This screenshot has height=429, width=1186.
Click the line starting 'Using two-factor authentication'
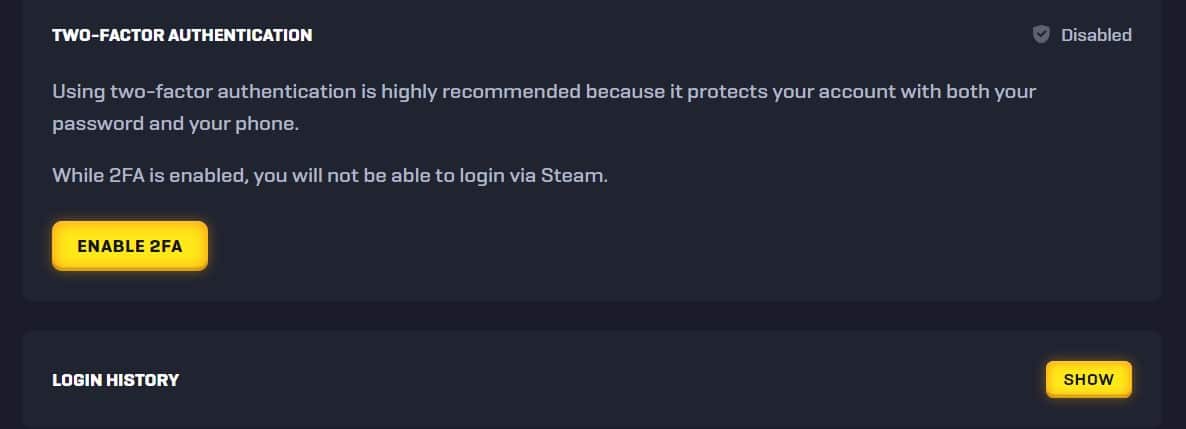[544, 92]
